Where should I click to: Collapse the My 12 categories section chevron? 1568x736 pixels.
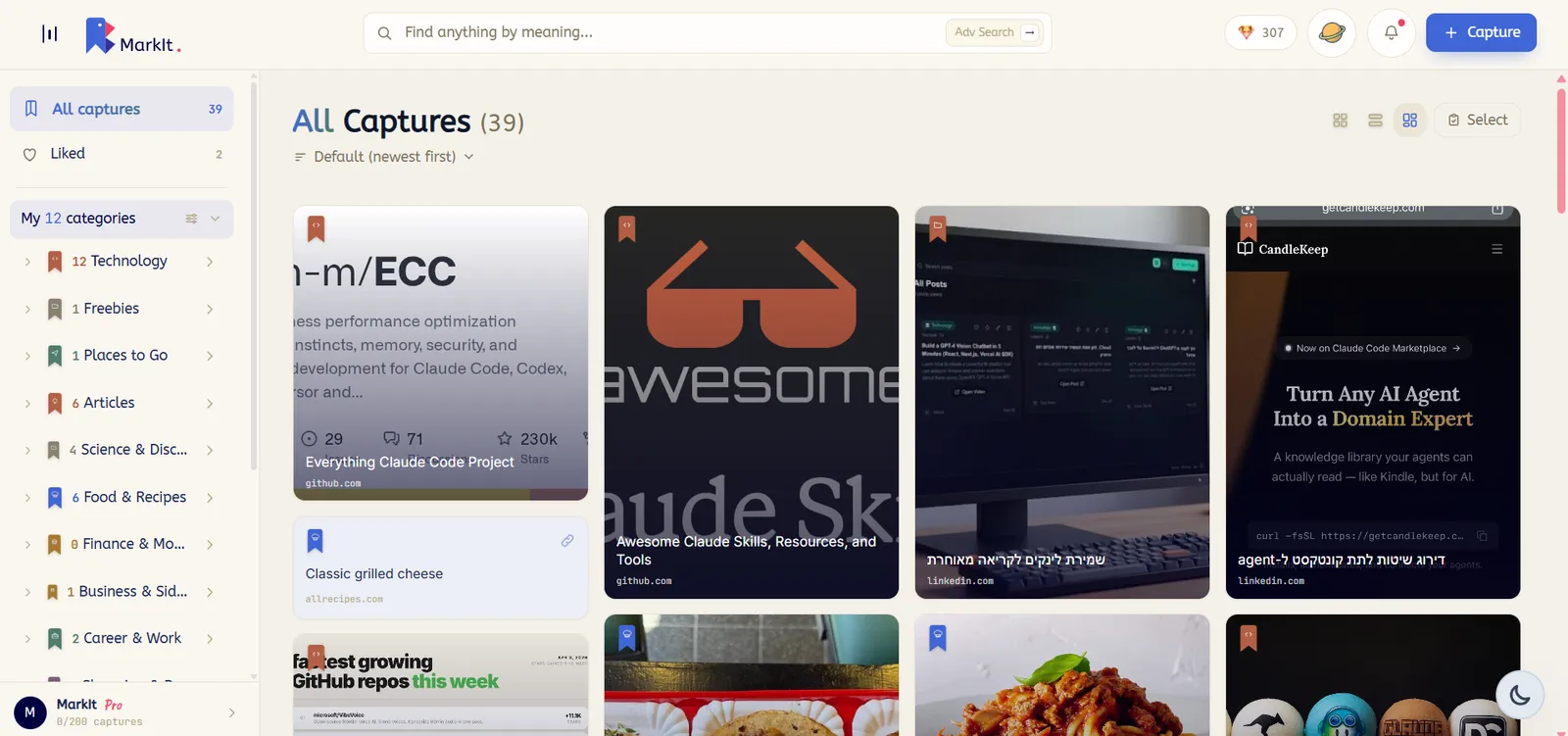[x=215, y=219]
